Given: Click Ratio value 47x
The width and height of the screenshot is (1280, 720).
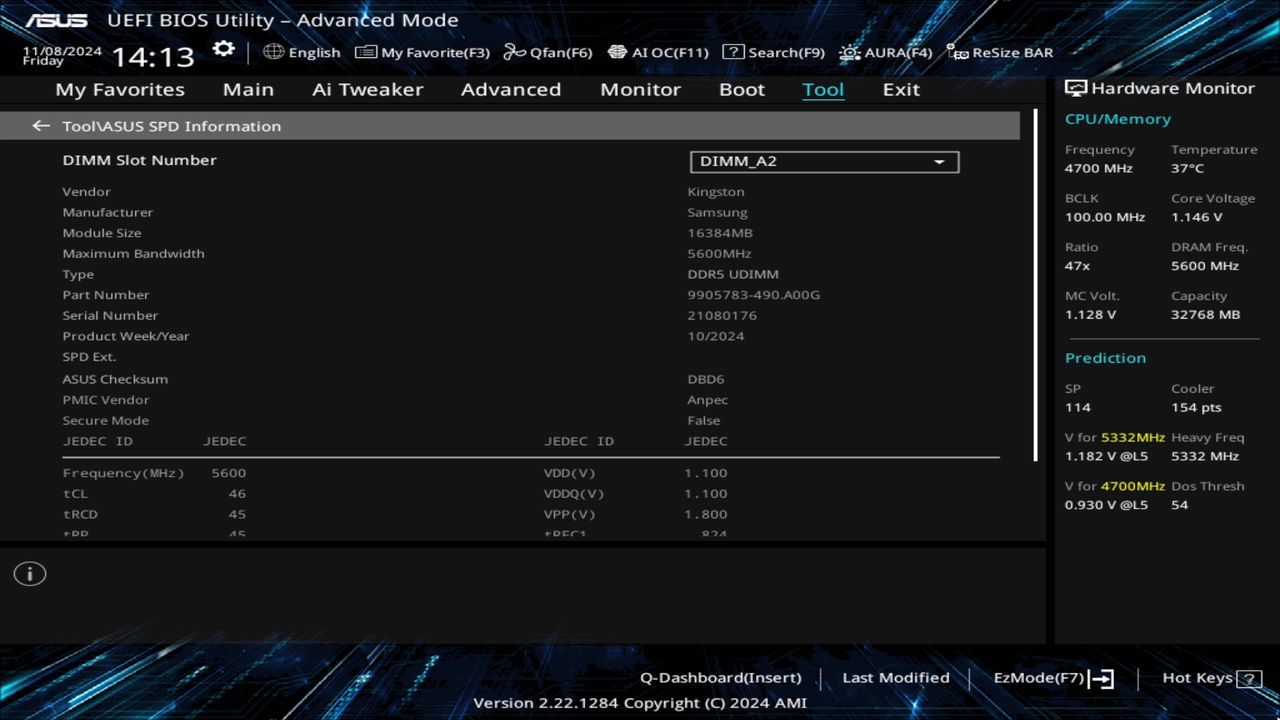Looking at the screenshot, I should click(x=1078, y=266).
